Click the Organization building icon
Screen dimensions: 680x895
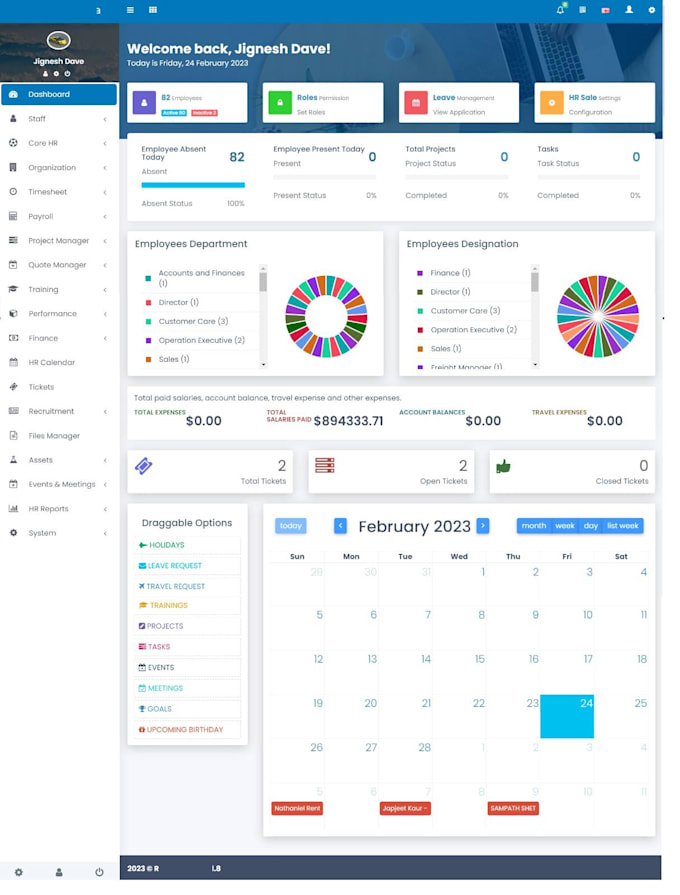(x=13, y=167)
